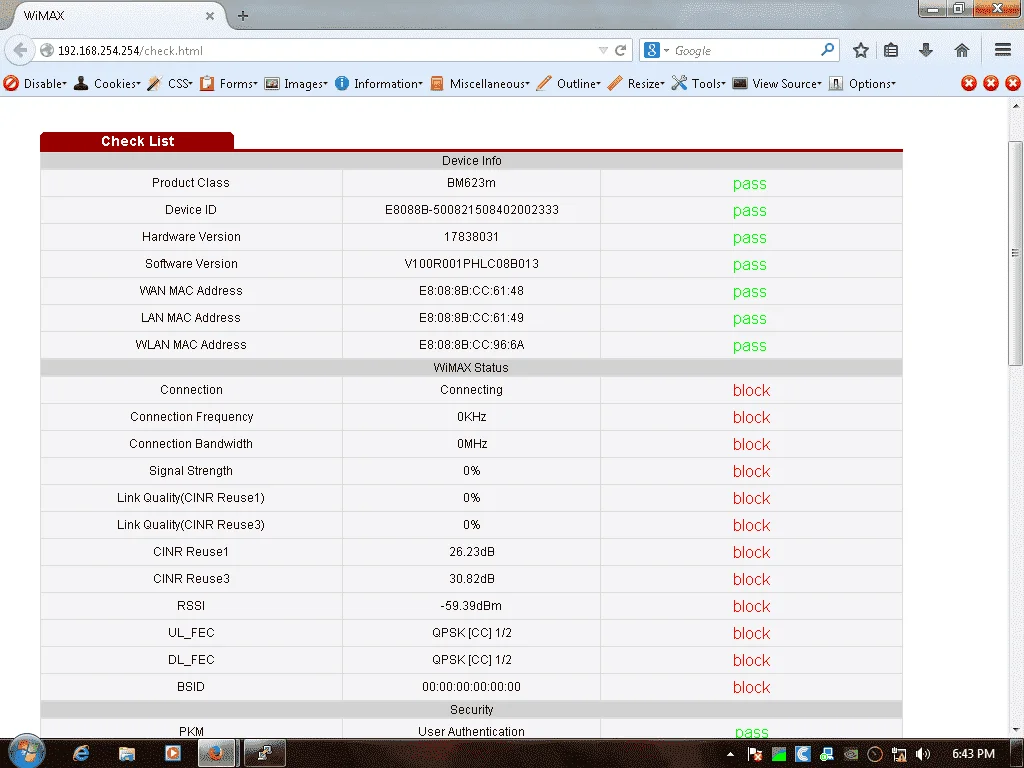This screenshot has width=1024, height=768.
Task: Open the Windows Start button
Action: tap(25, 752)
